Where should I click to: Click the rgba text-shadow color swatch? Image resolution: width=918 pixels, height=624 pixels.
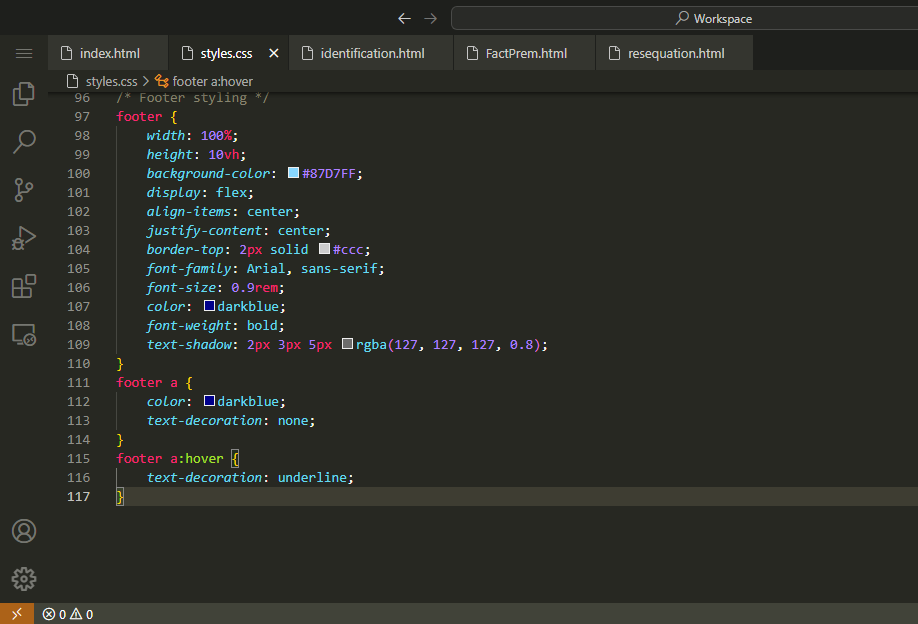[347, 344]
